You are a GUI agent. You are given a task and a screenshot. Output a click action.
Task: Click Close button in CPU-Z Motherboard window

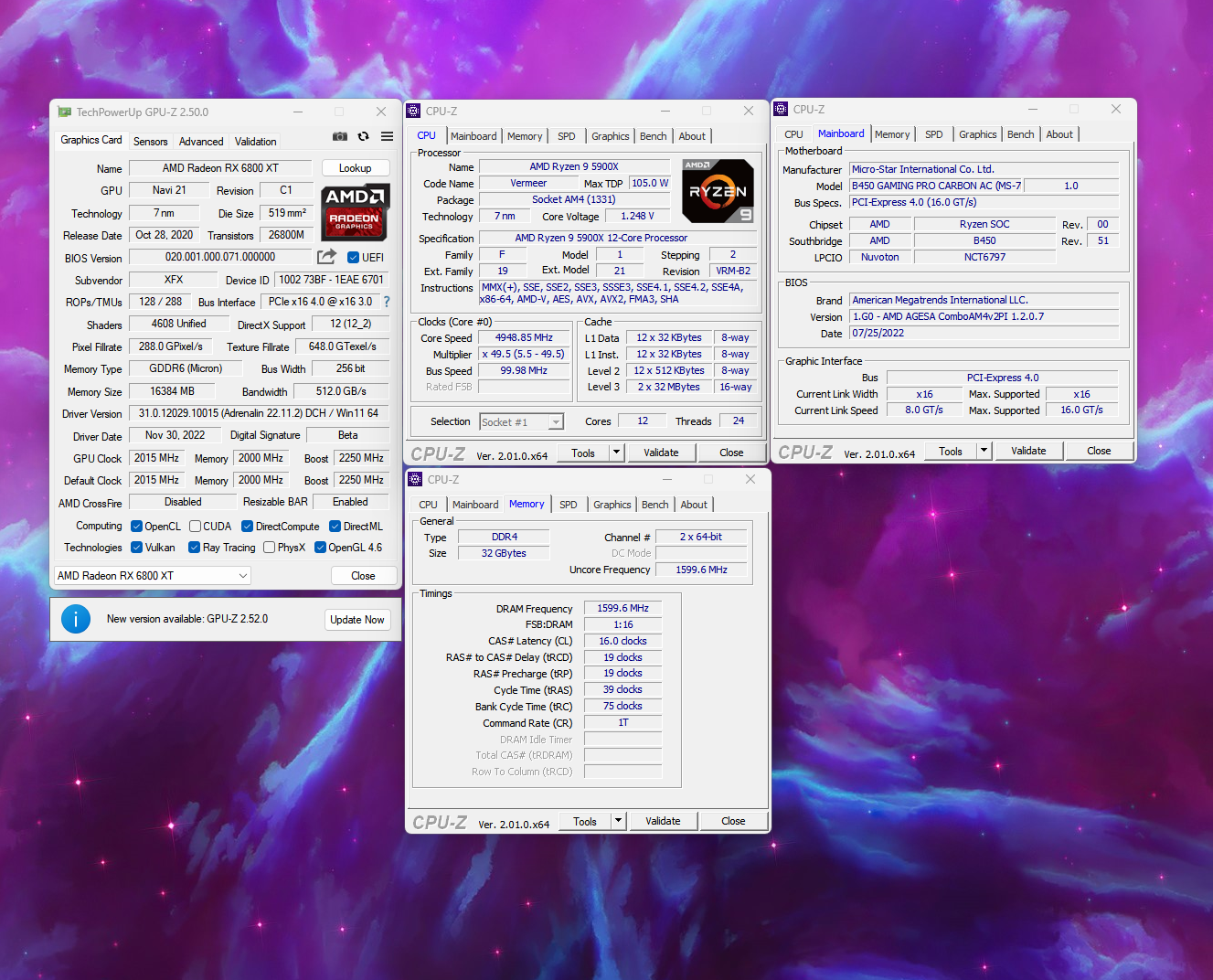1099,451
